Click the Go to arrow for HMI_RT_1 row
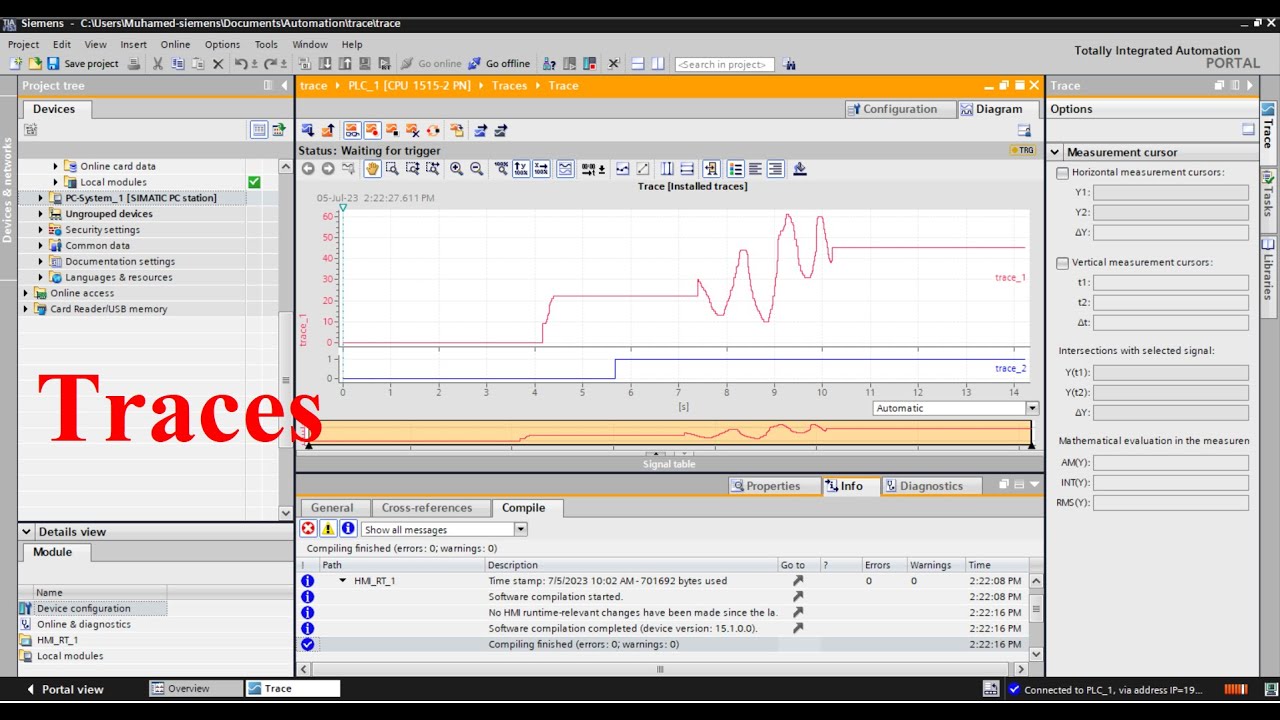 coord(798,580)
